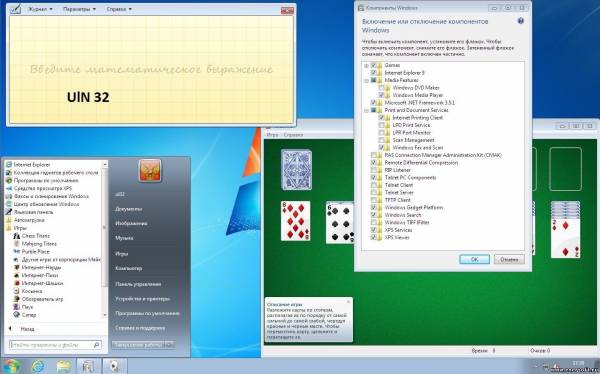Click the Start orb on taskbar

(x=12, y=366)
